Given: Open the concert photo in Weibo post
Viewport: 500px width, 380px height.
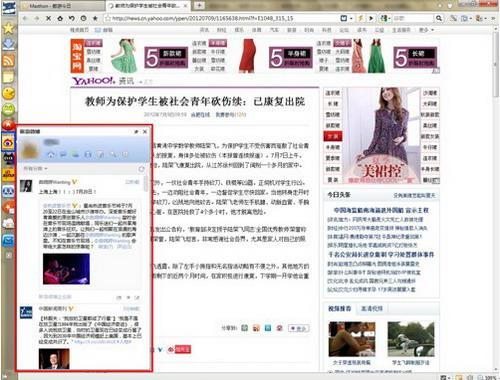Looking at the screenshot, I should click(x=66, y=269).
